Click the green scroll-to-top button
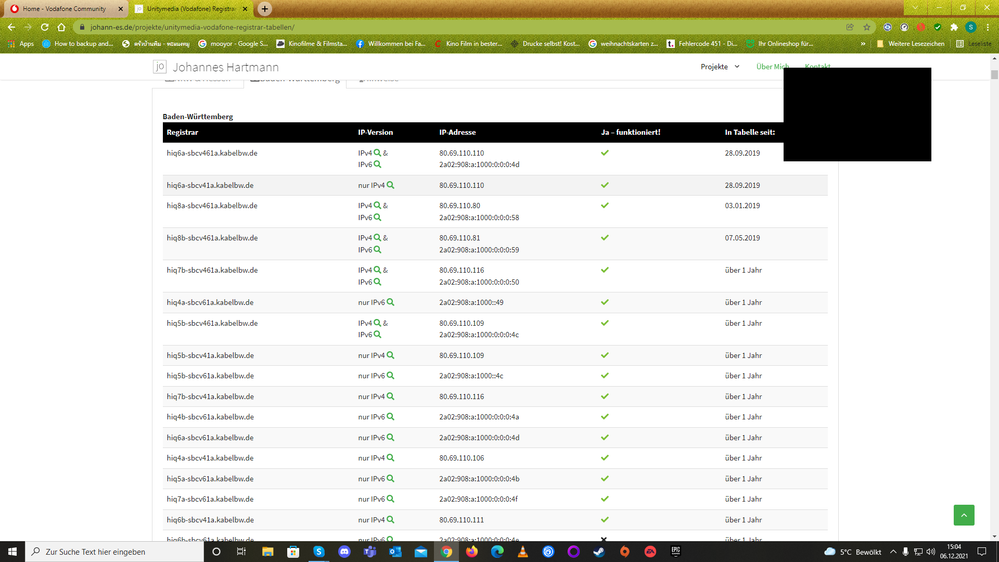 (x=964, y=515)
